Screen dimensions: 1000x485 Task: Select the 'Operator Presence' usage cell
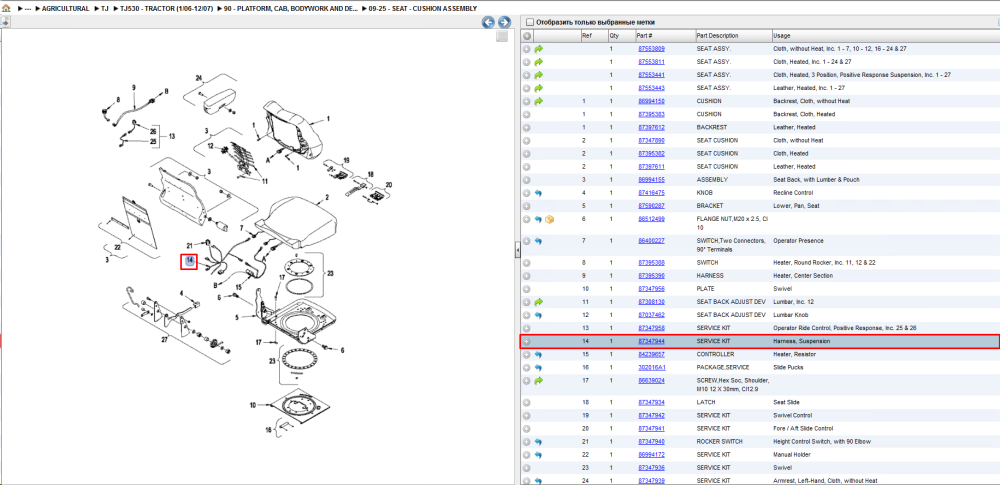798,241
